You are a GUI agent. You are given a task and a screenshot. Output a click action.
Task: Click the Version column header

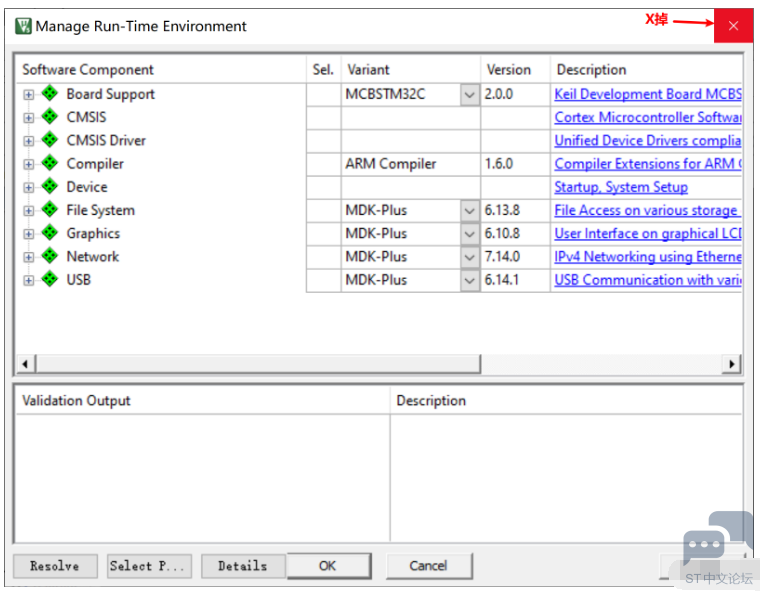[515, 70]
